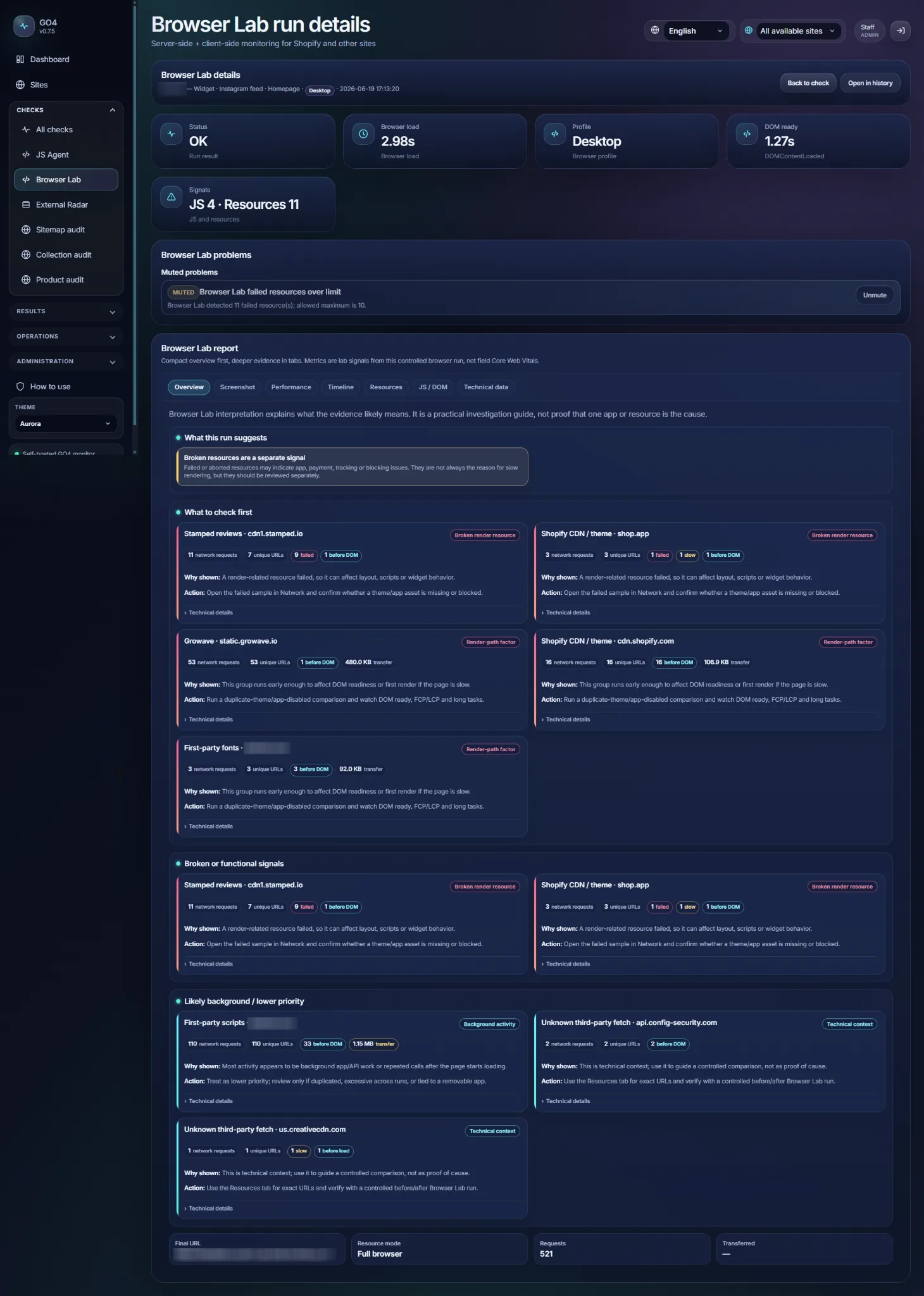Click the 480.0 KB transfer value

point(368,663)
